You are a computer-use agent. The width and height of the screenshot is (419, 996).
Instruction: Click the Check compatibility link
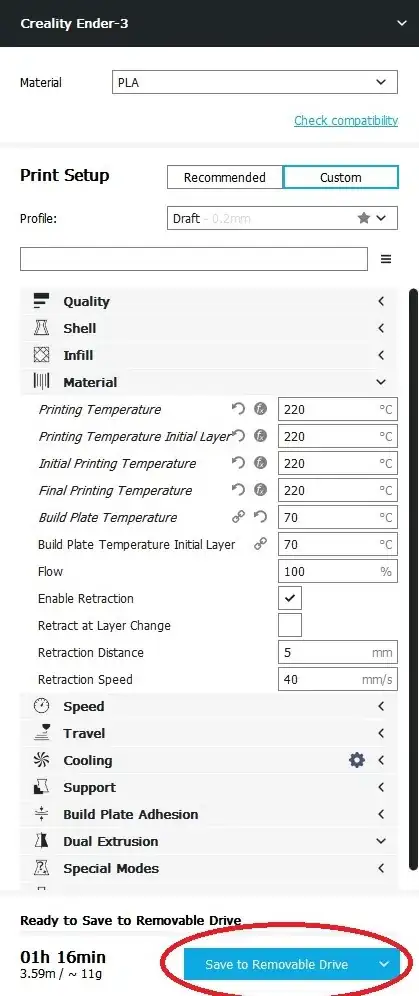pos(346,121)
